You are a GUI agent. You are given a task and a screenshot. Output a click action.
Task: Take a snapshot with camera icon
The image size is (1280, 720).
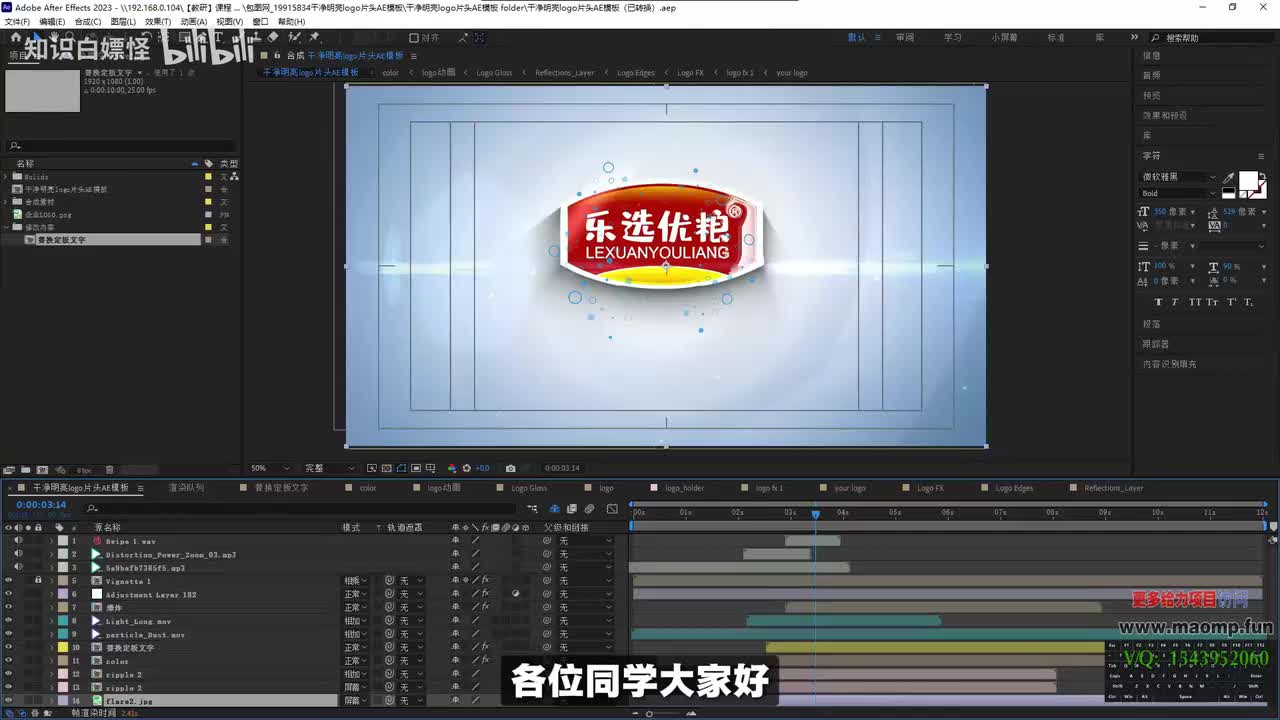coord(511,468)
